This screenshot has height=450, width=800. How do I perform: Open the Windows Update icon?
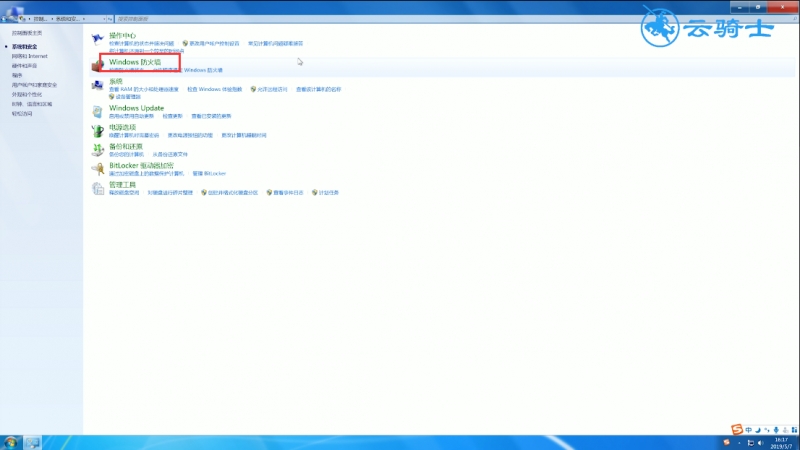click(97, 112)
